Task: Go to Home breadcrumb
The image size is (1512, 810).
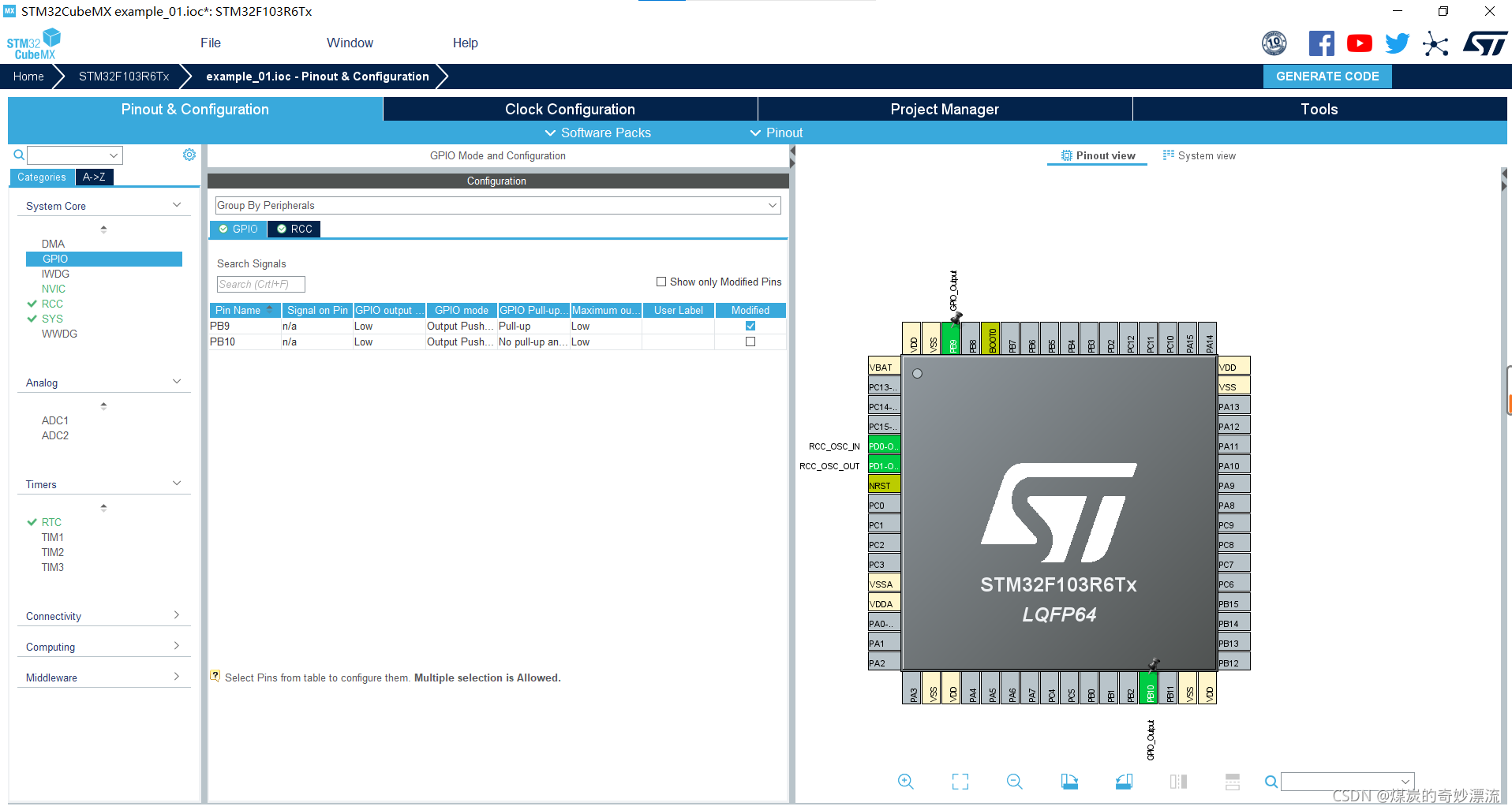Action: (x=28, y=77)
